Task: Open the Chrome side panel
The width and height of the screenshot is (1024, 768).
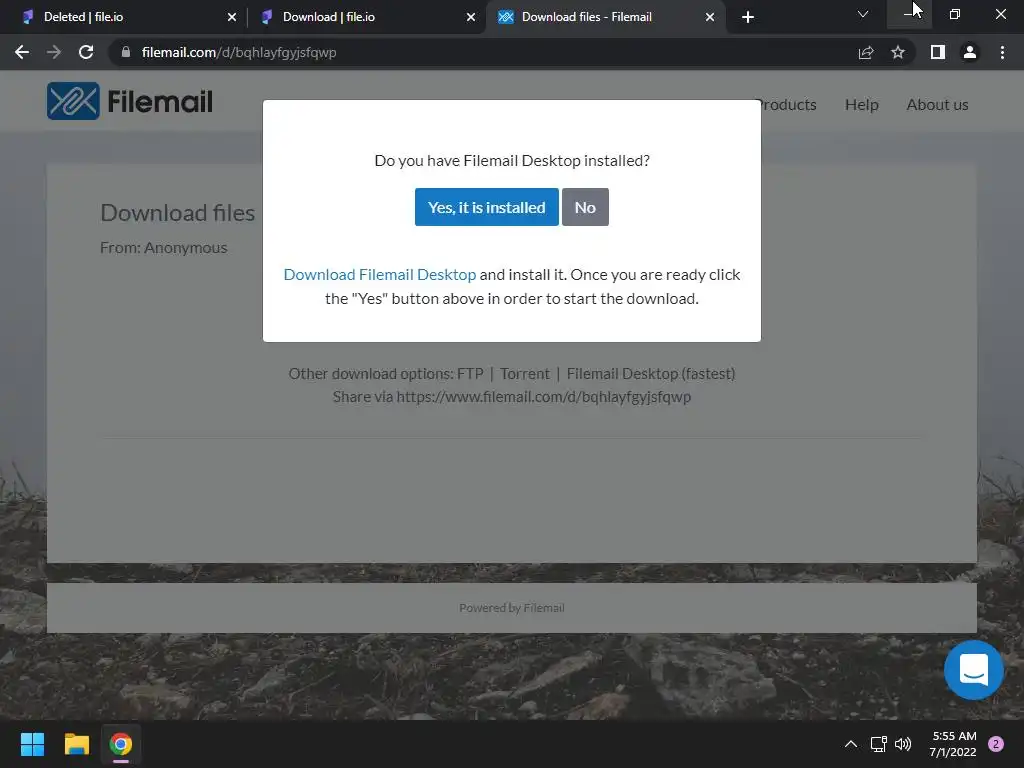Action: pos(938,52)
